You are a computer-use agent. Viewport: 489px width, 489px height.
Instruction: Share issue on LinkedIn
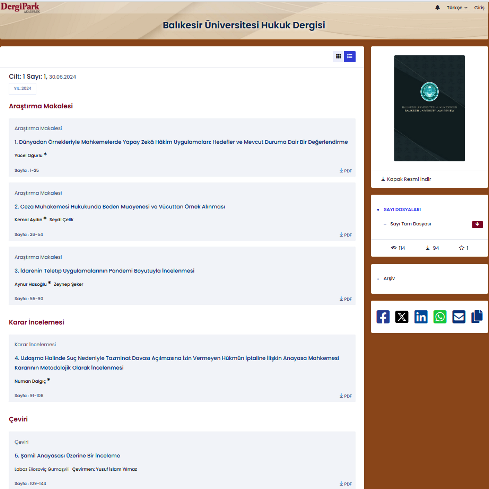(421, 317)
